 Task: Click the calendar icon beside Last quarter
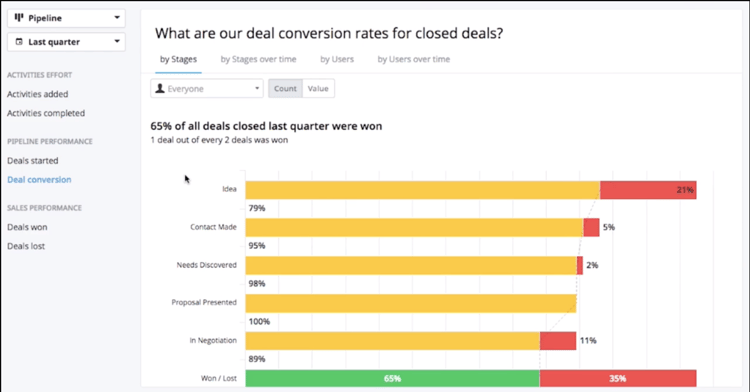pos(19,42)
